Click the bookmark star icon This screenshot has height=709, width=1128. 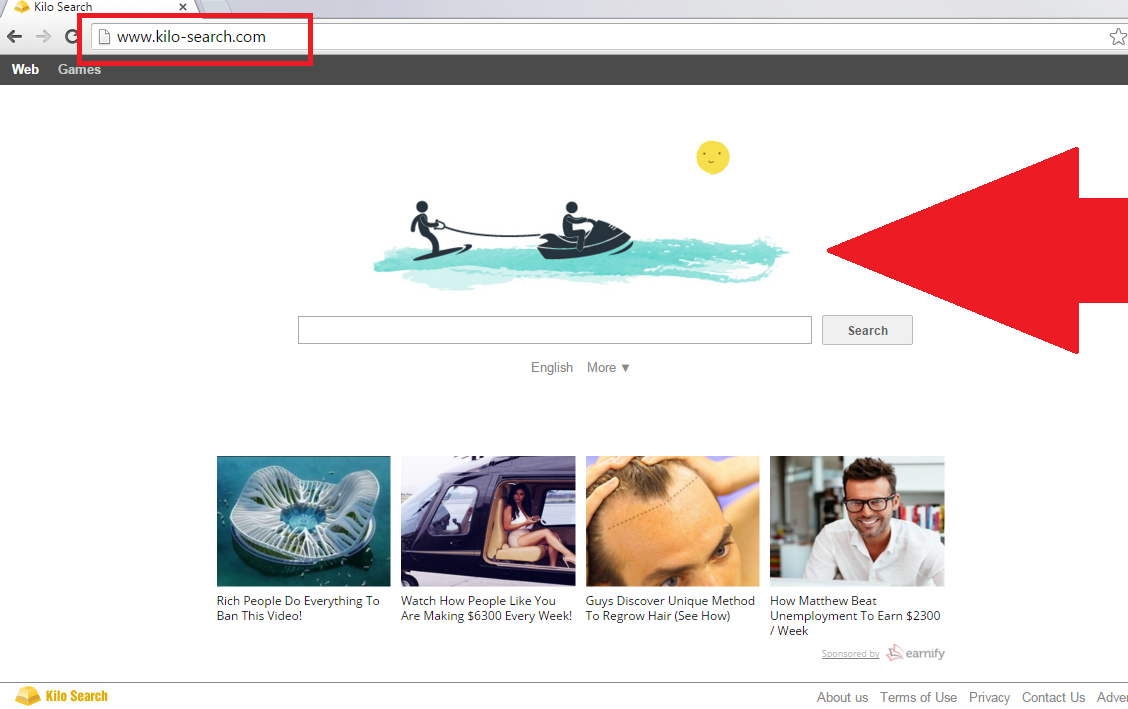pos(1117,37)
